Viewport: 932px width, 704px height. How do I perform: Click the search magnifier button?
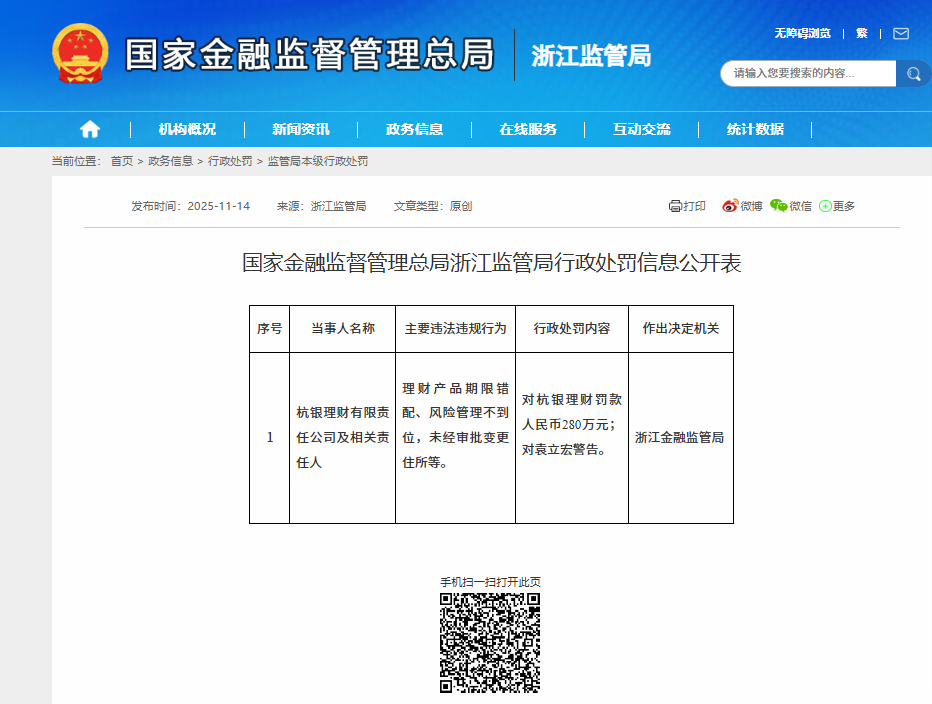click(x=914, y=74)
